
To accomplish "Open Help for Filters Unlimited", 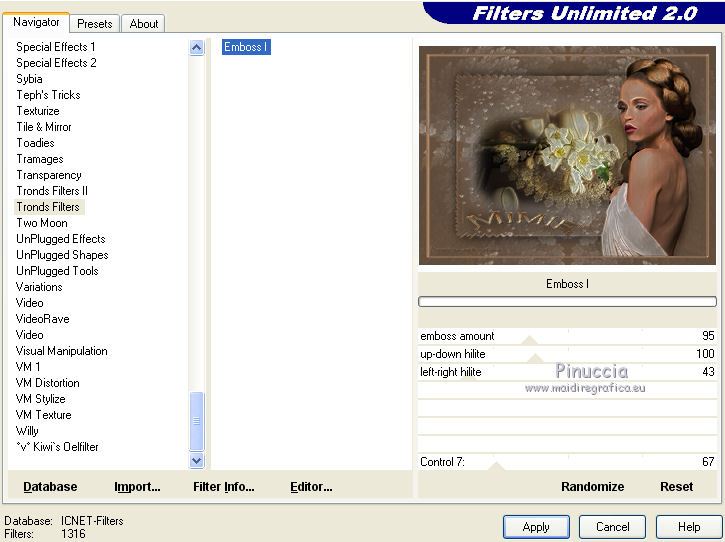I will pos(688,527).
